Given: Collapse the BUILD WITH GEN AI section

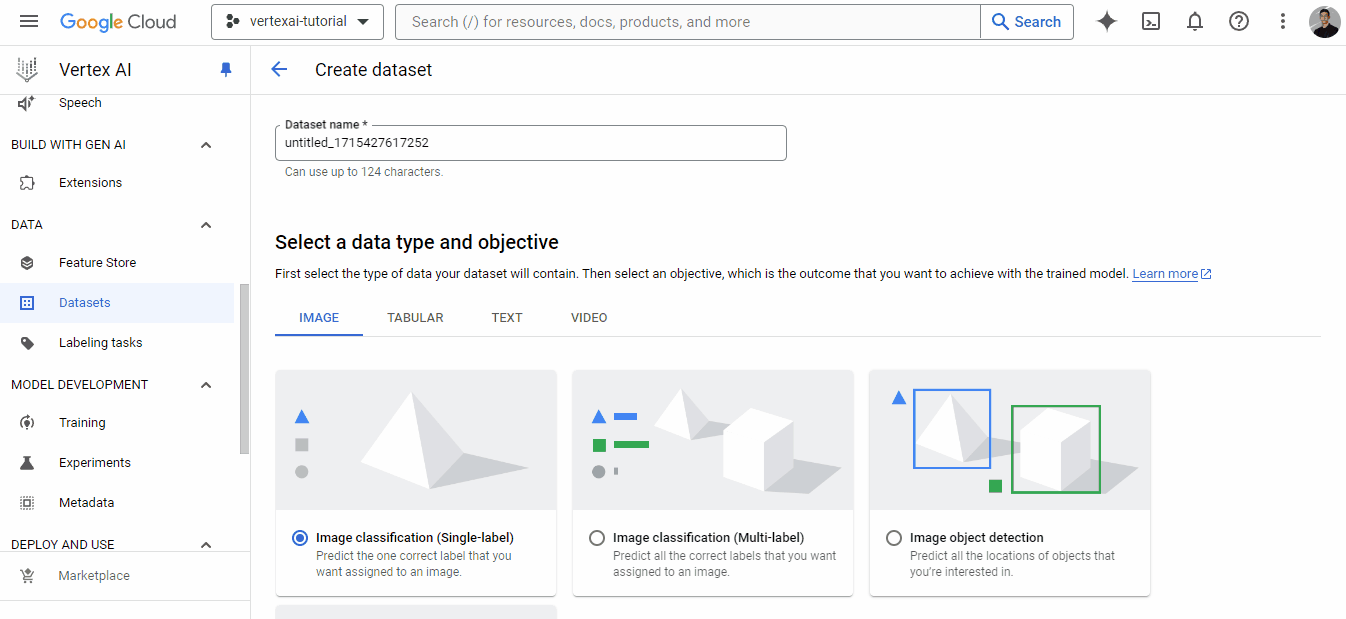Looking at the screenshot, I should pyautogui.click(x=206, y=145).
